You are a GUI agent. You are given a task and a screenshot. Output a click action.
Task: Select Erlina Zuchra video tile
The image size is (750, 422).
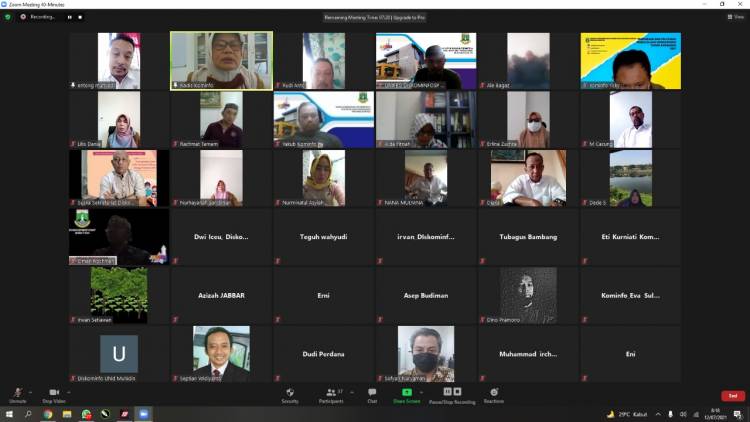pyautogui.click(x=529, y=120)
